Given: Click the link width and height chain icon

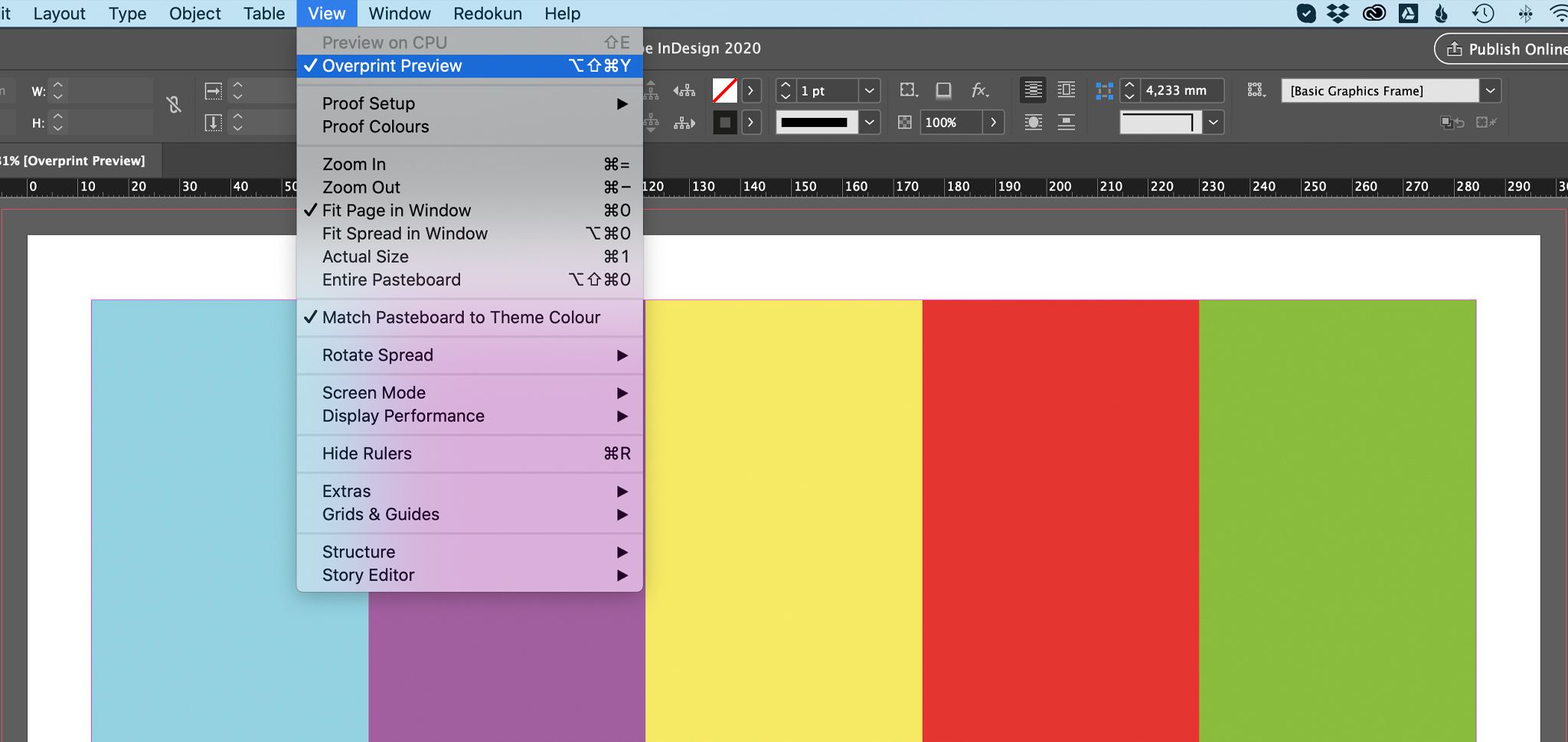Looking at the screenshot, I should (174, 106).
